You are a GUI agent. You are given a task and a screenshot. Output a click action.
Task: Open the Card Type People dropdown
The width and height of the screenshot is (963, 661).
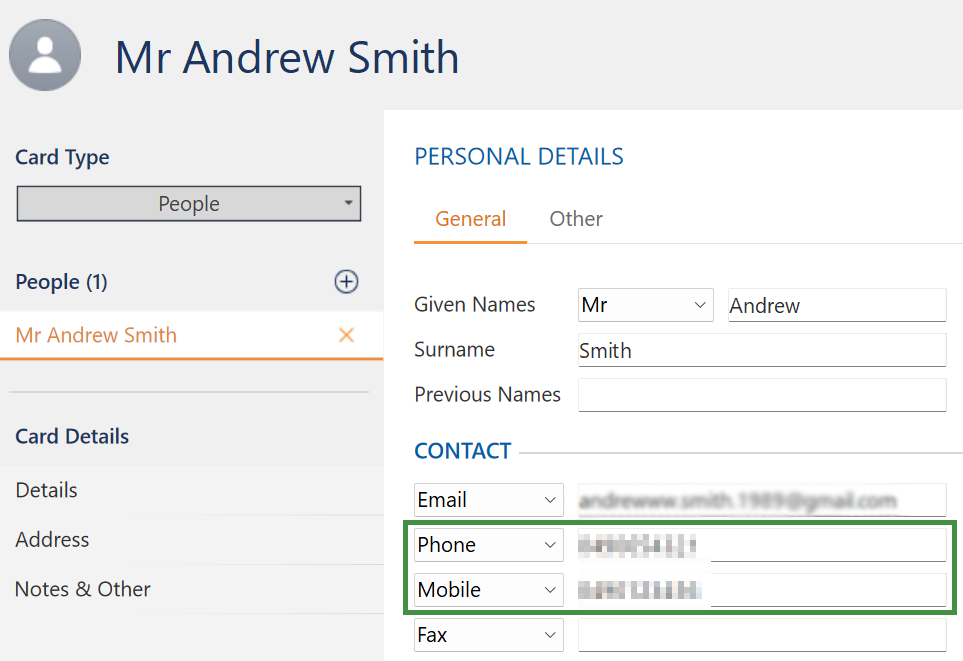189,204
